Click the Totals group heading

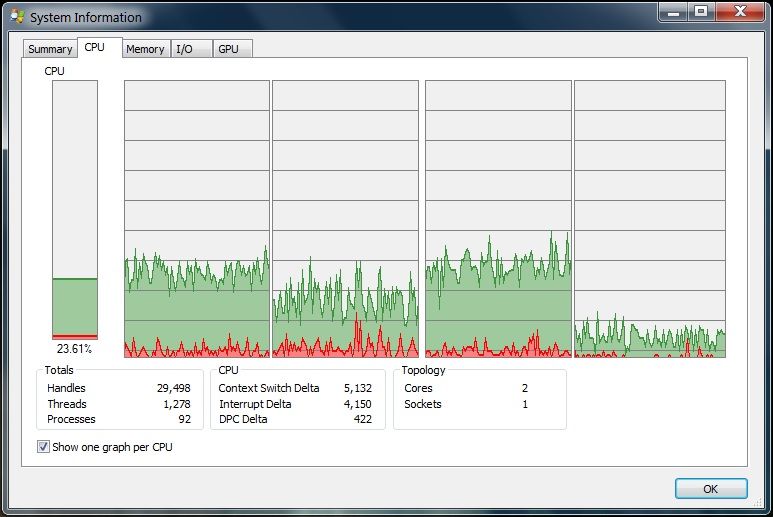tap(59, 370)
